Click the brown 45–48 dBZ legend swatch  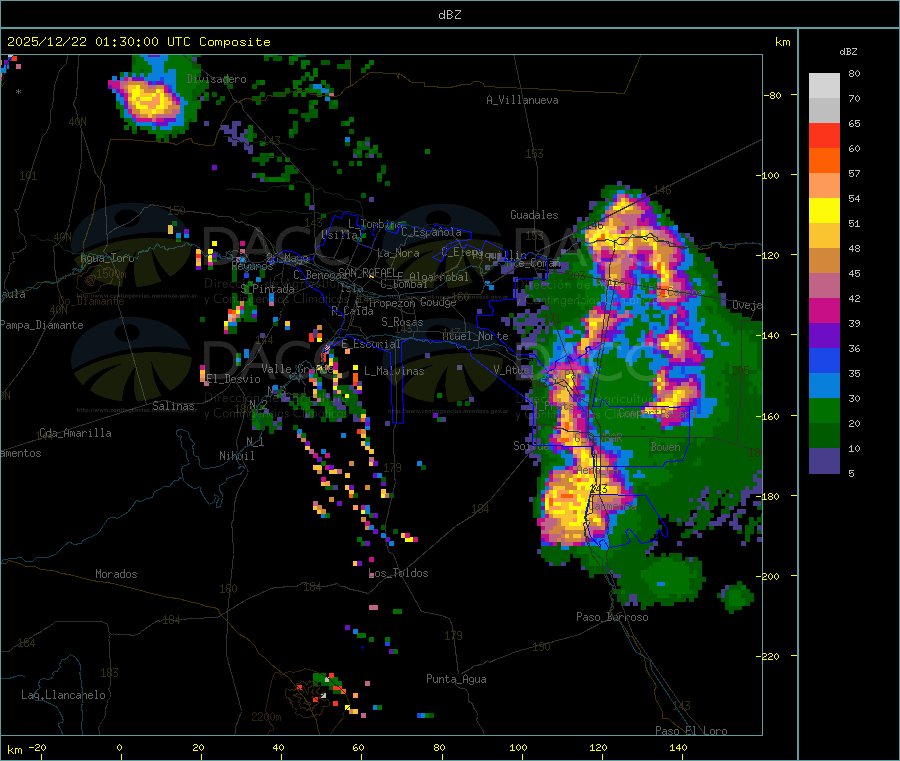click(x=824, y=261)
